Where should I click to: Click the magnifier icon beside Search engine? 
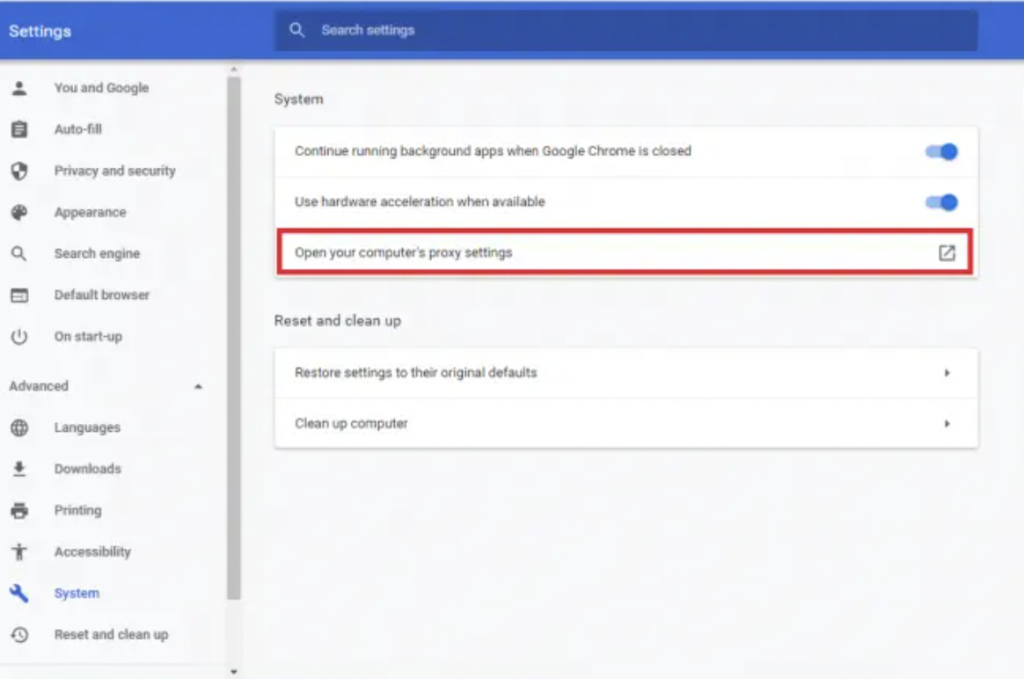20,253
